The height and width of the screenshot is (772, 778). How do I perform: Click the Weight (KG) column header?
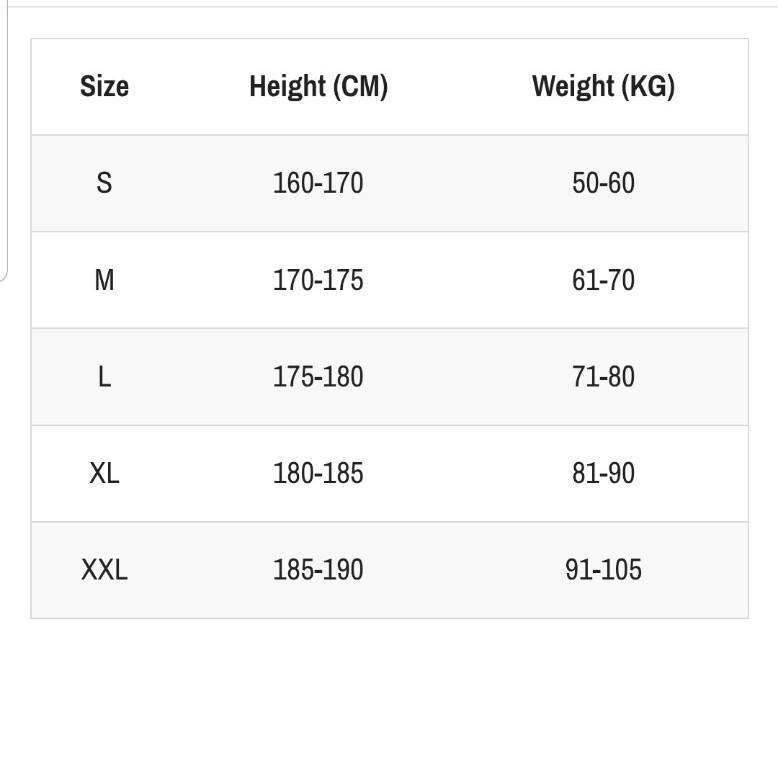(x=603, y=86)
